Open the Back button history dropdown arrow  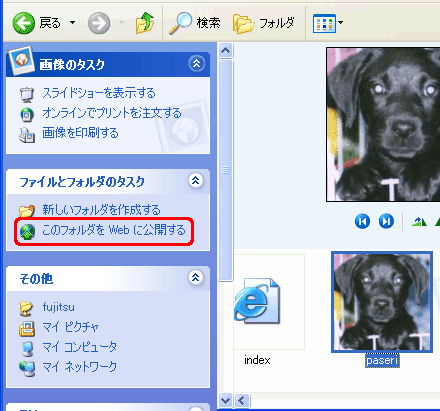point(72,23)
